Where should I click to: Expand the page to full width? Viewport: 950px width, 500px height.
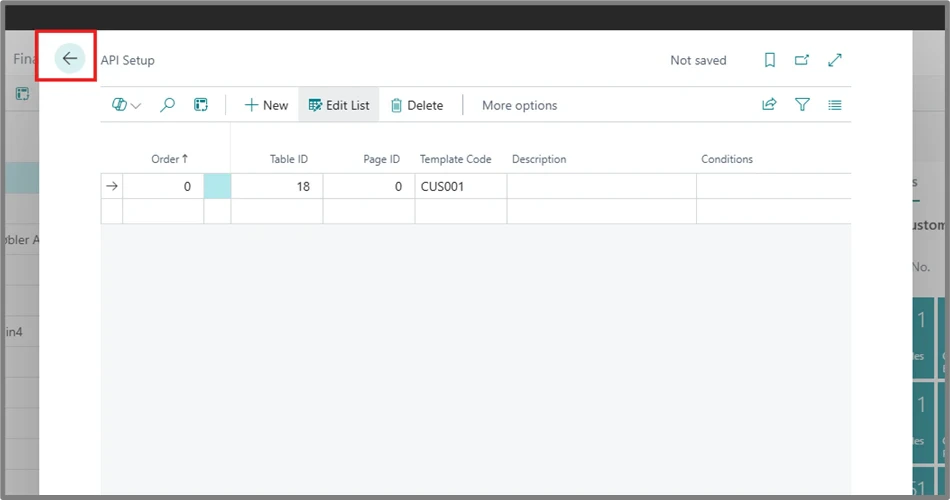[835, 60]
